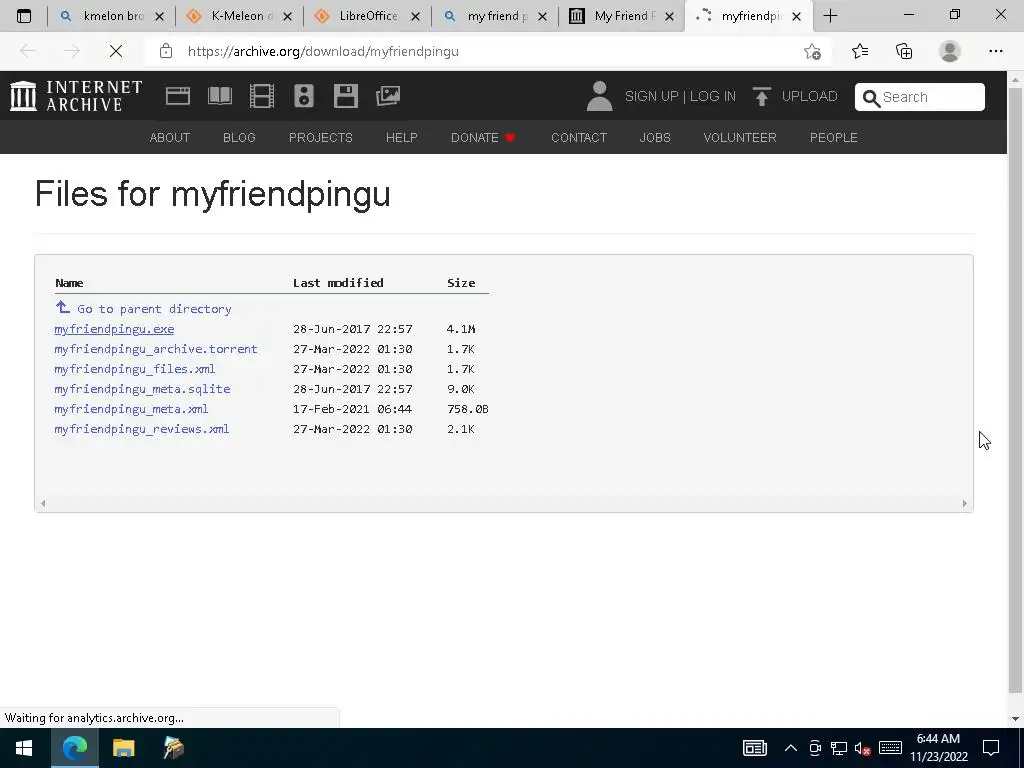This screenshot has height=768, width=1024.
Task: Click Go to parent directory link
Action: [154, 309]
